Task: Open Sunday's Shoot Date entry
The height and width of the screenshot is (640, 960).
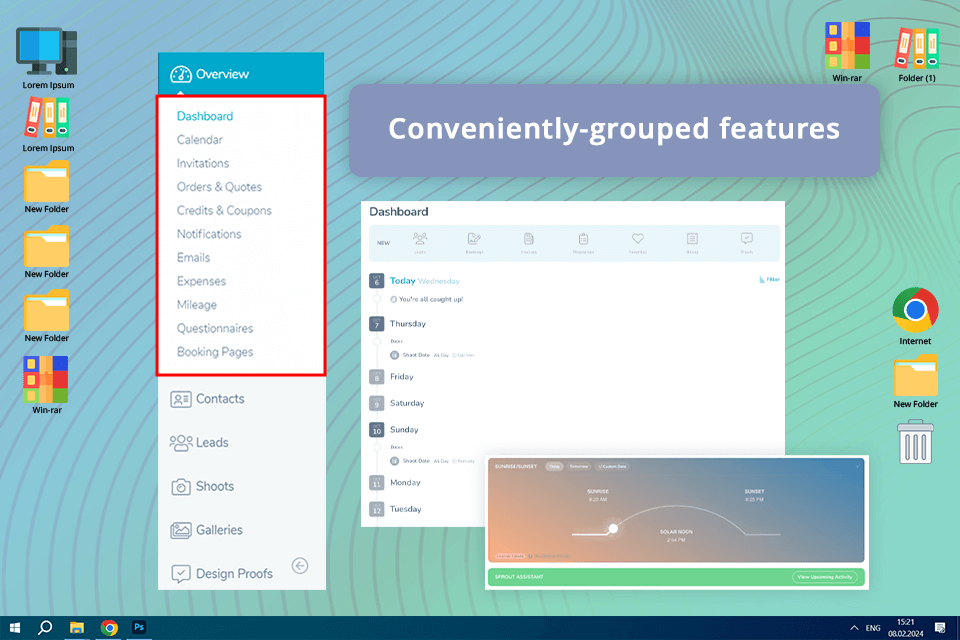Action: pos(432,461)
